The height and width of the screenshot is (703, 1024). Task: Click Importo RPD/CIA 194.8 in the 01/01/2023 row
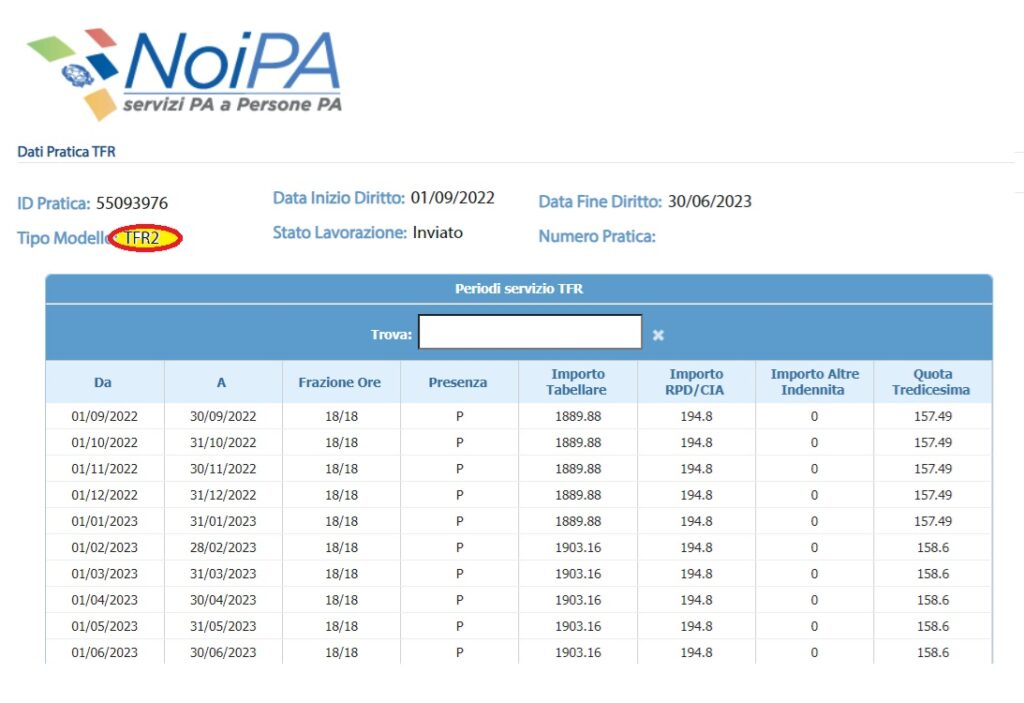tap(696, 521)
